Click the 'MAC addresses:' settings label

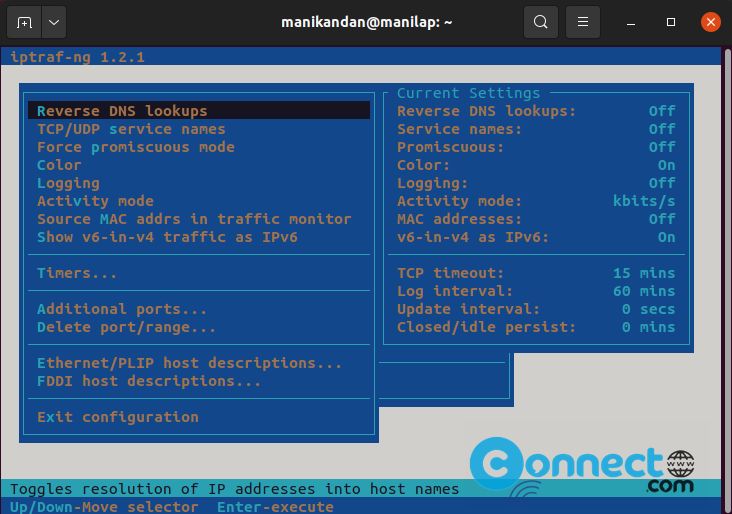(459, 219)
